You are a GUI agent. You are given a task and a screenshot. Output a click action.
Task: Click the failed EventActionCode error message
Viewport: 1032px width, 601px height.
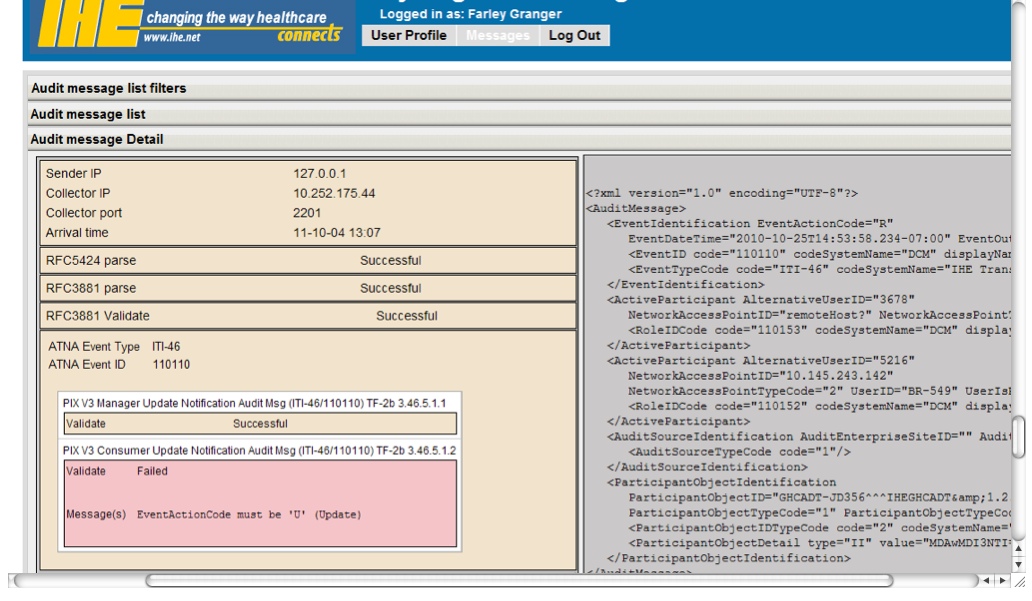(x=248, y=515)
